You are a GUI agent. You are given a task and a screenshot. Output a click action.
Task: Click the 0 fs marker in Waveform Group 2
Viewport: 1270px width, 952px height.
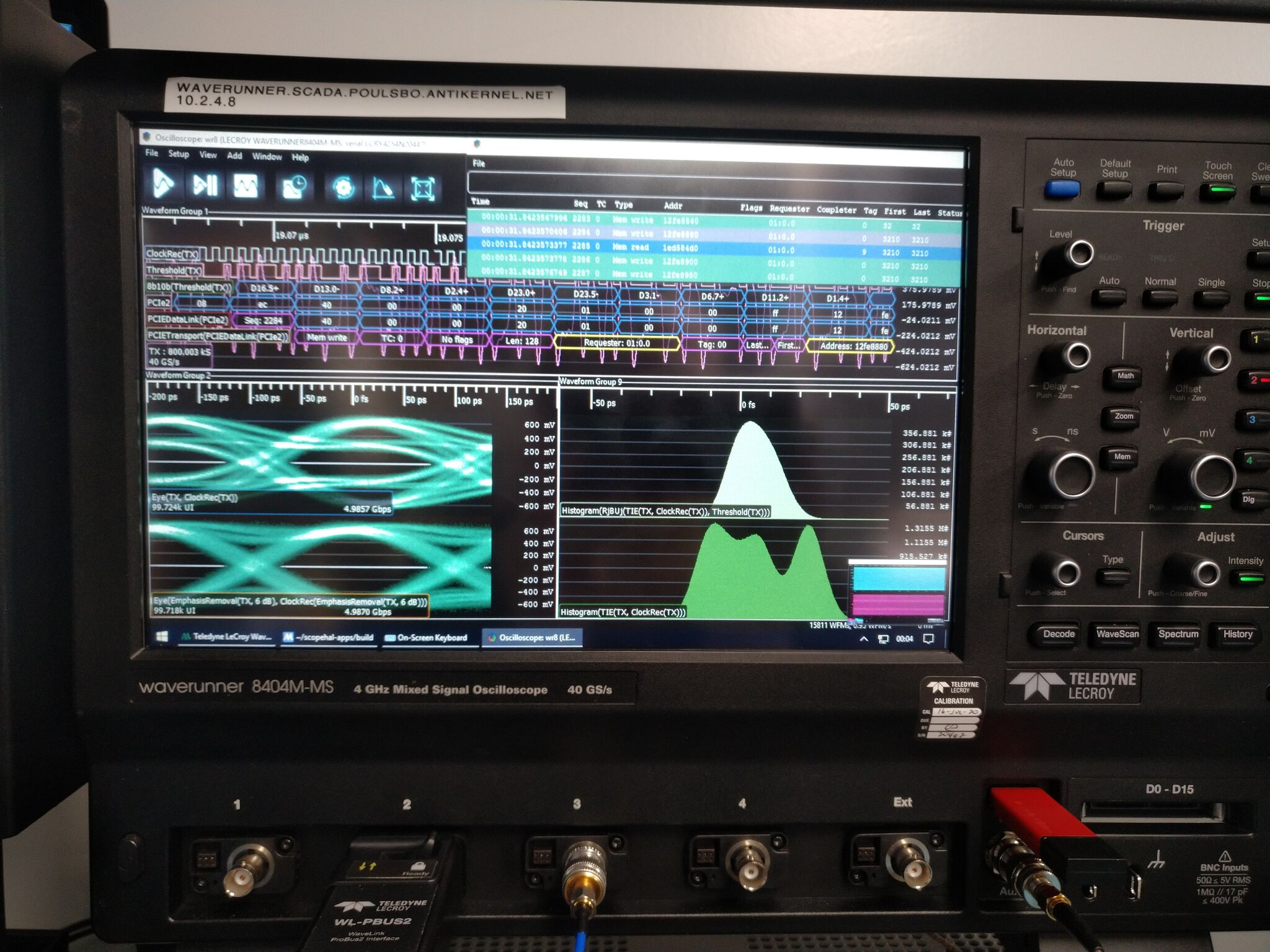click(x=361, y=399)
